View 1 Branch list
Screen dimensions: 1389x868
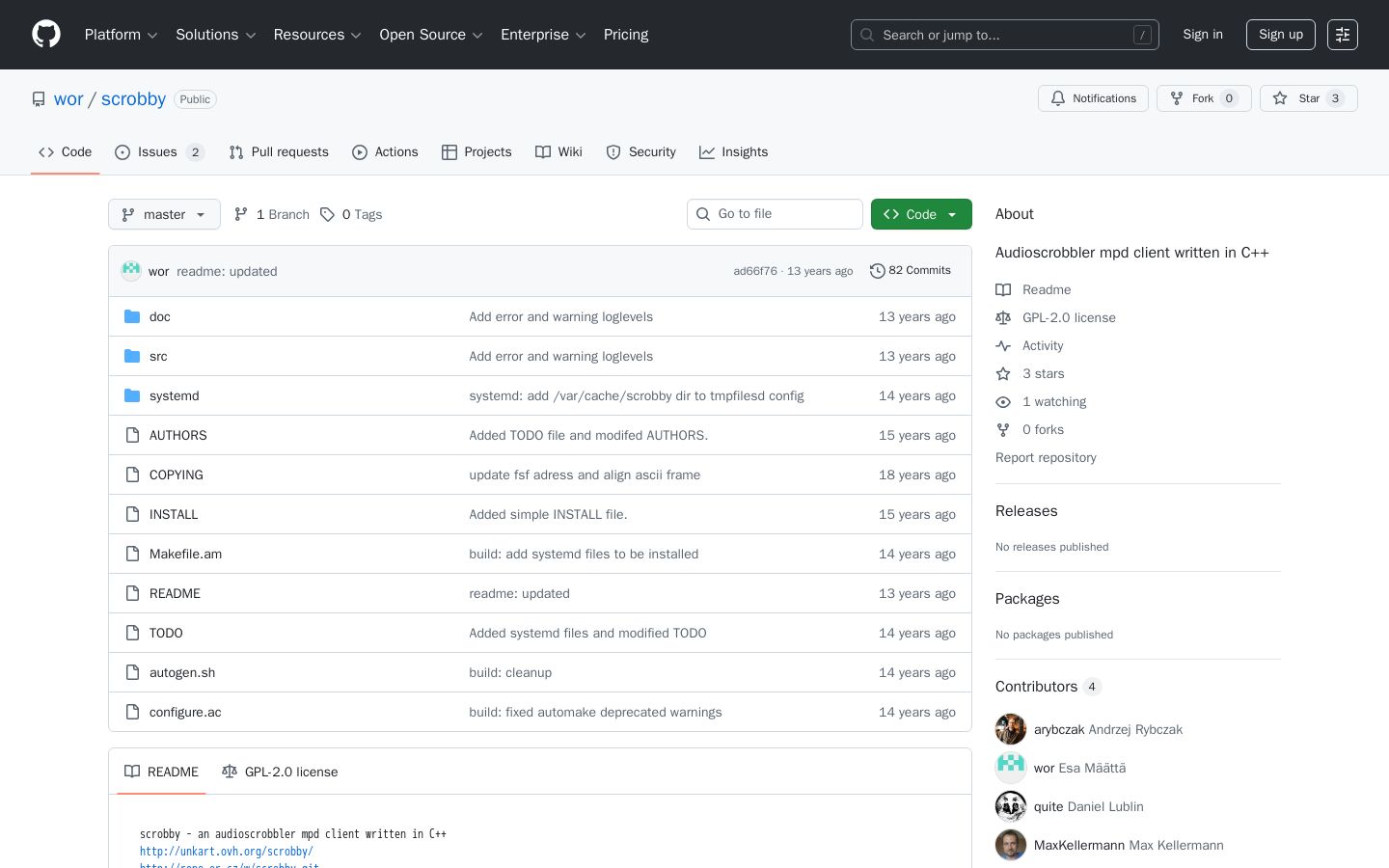point(271,214)
